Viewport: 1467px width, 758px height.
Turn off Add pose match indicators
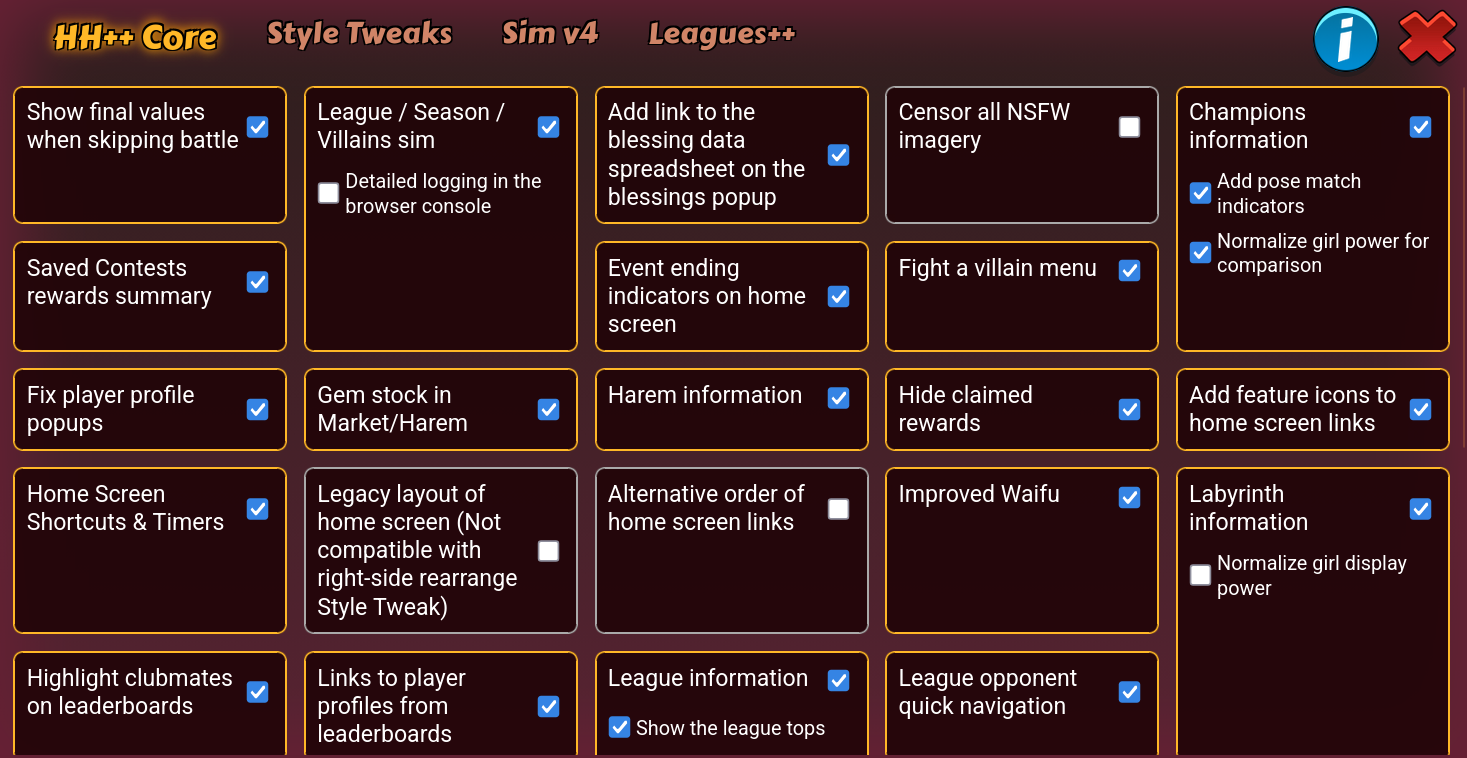pyautogui.click(x=1200, y=193)
